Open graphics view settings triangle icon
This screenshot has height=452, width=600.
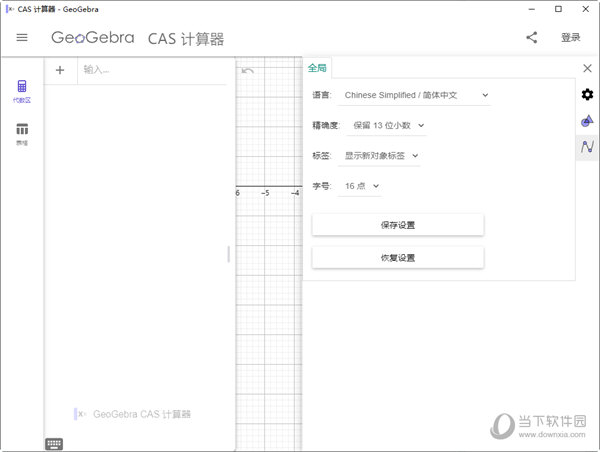pyautogui.click(x=587, y=121)
